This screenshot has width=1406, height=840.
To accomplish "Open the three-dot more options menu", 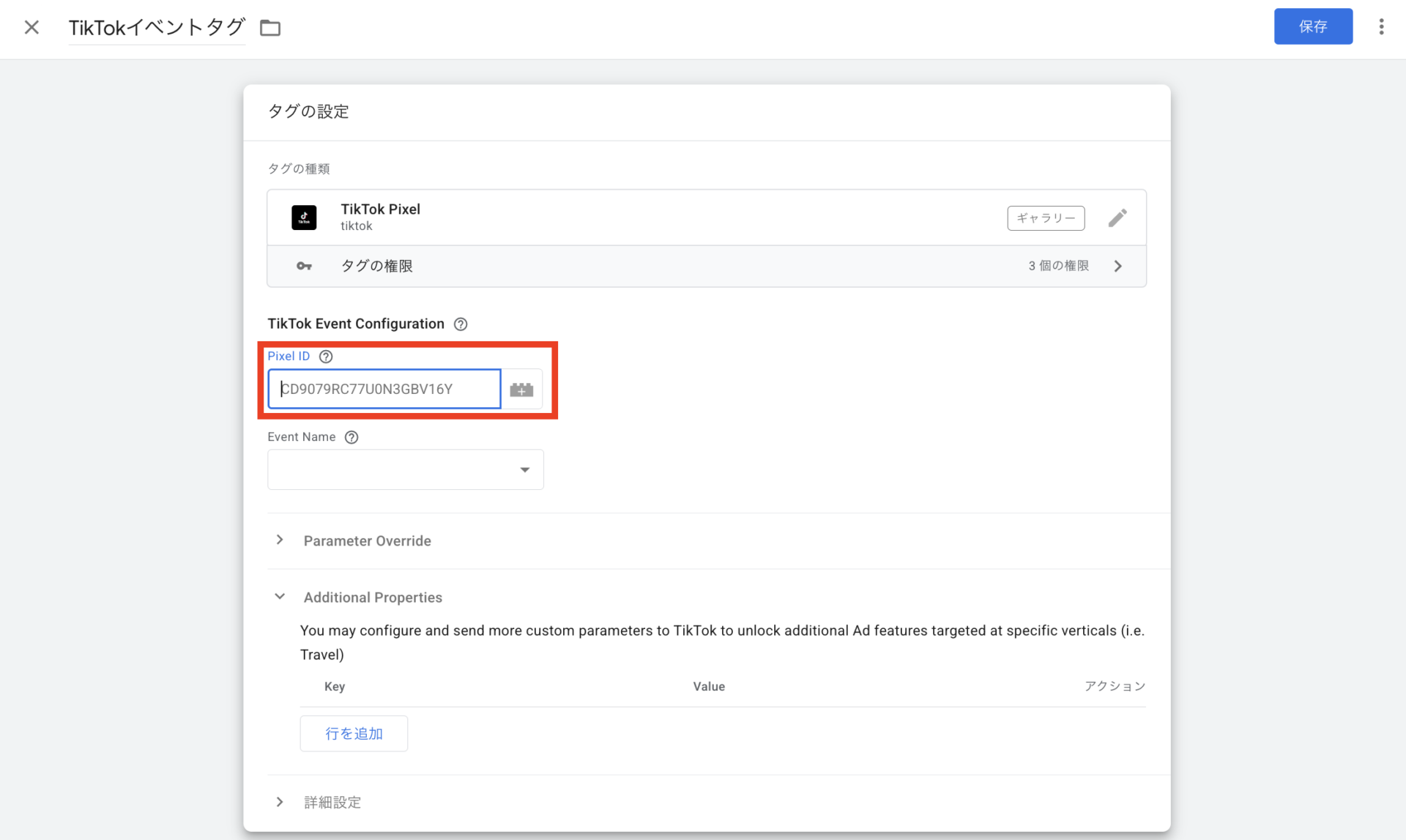I will [1381, 27].
